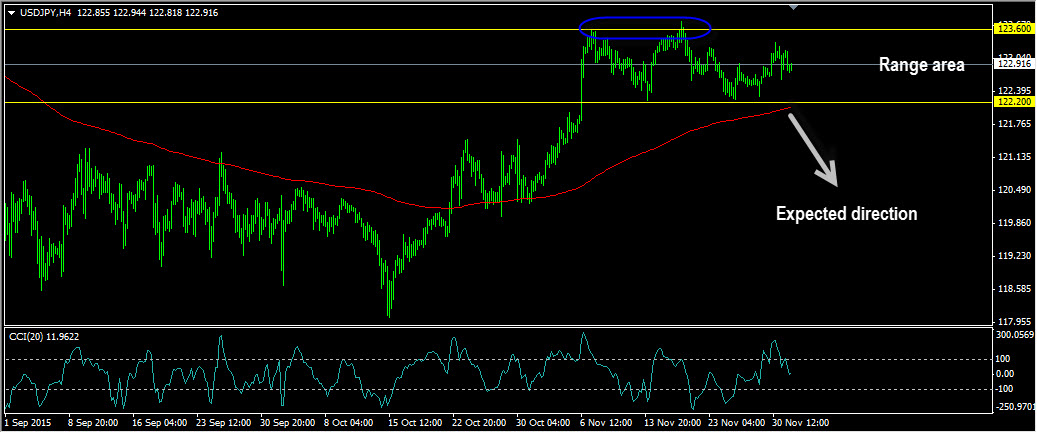Click the 6 Nov 12:00 date label
The width and height of the screenshot is (1037, 433).
606,422
